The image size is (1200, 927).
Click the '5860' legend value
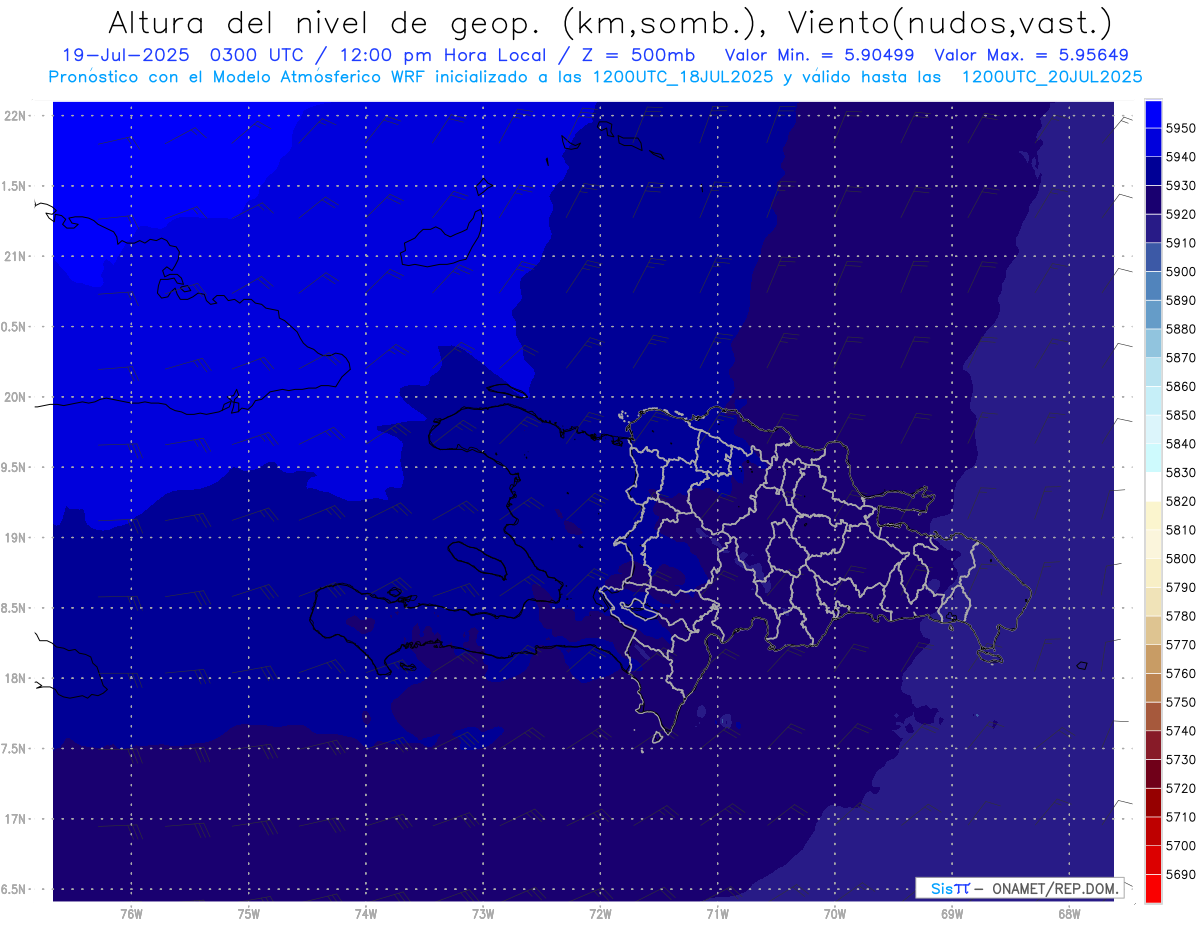1181,387
